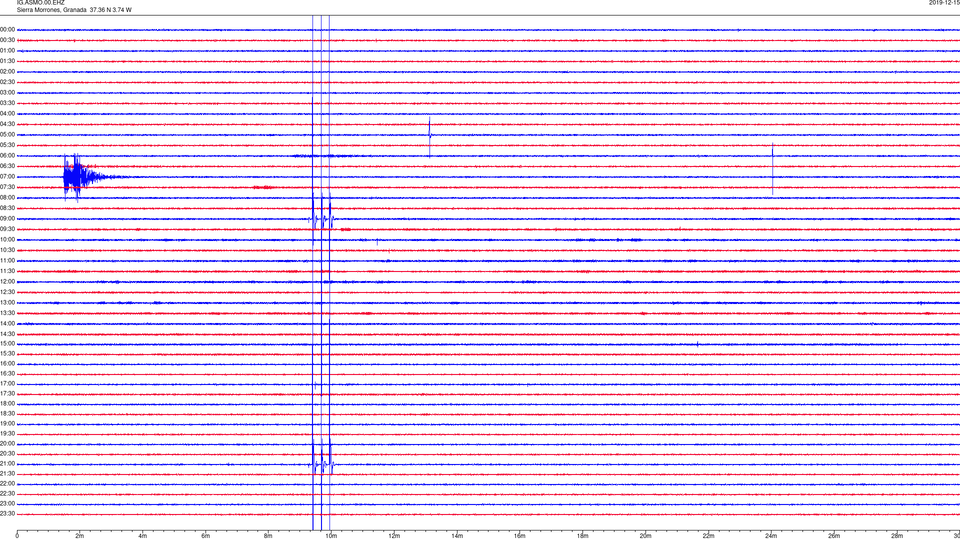This screenshot has width=960, height=540.
Task: Pick the "21:30" trace label
Action: click(x=7, y=474)
